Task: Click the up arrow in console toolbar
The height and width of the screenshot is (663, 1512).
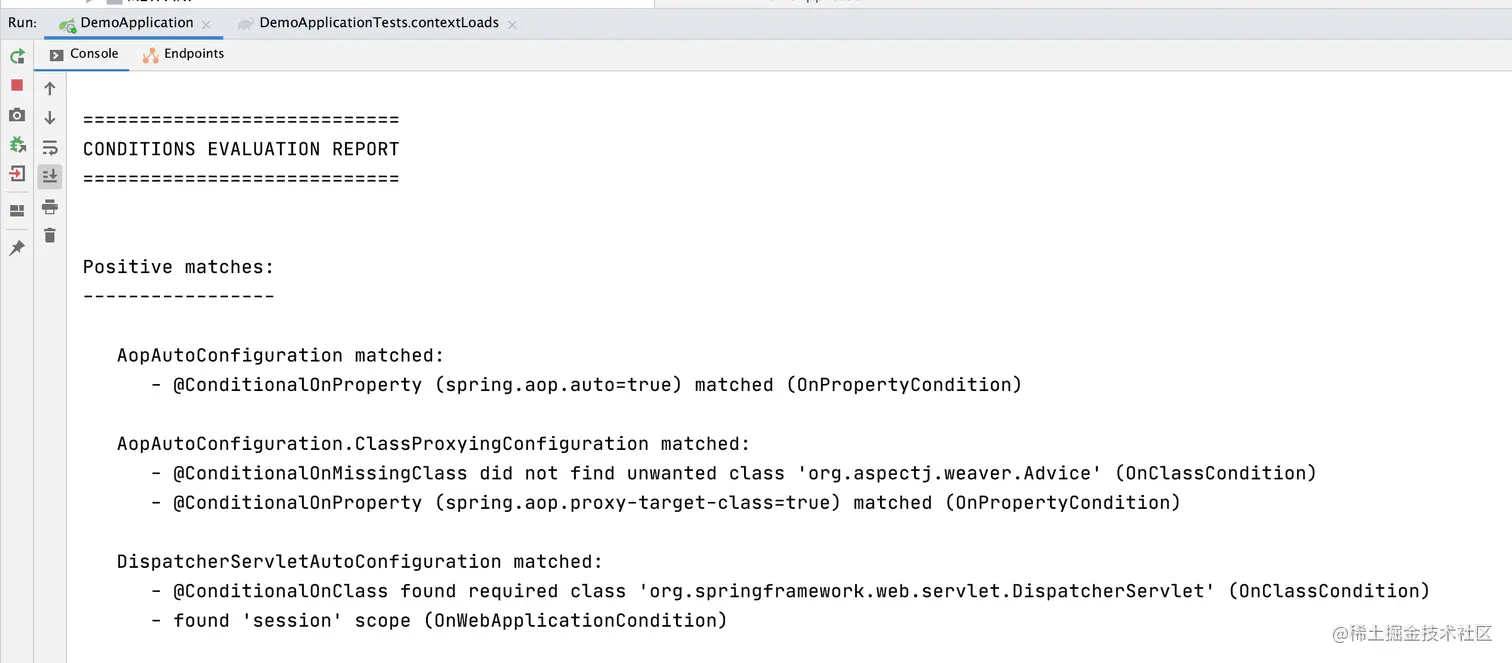Action: 50,89
